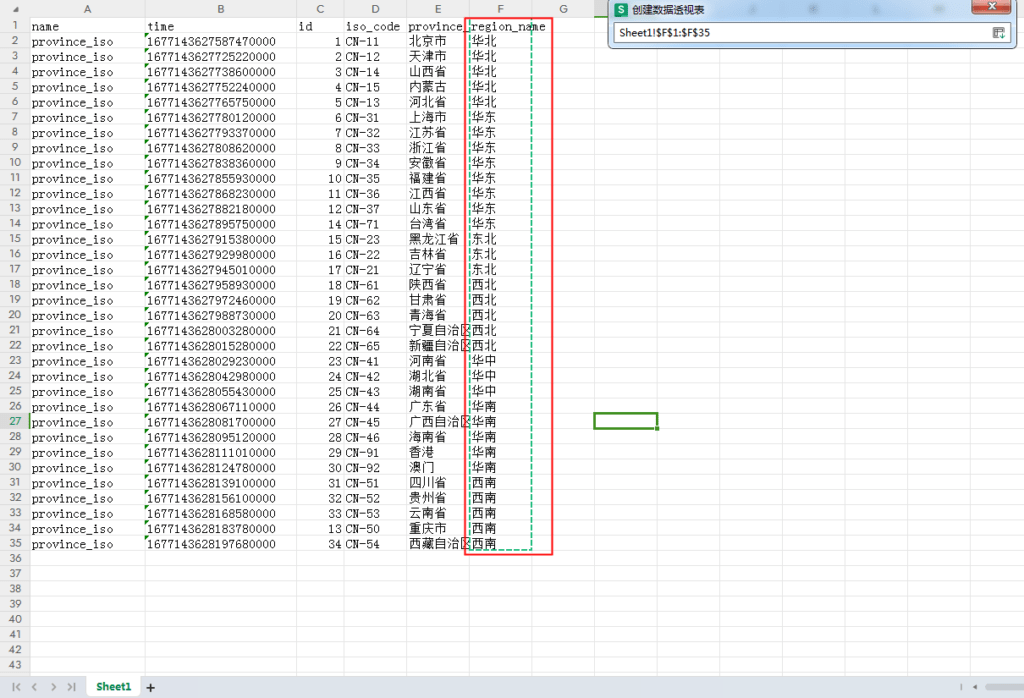Switch to the Sheet1 tab

click(x=113, y=687)
